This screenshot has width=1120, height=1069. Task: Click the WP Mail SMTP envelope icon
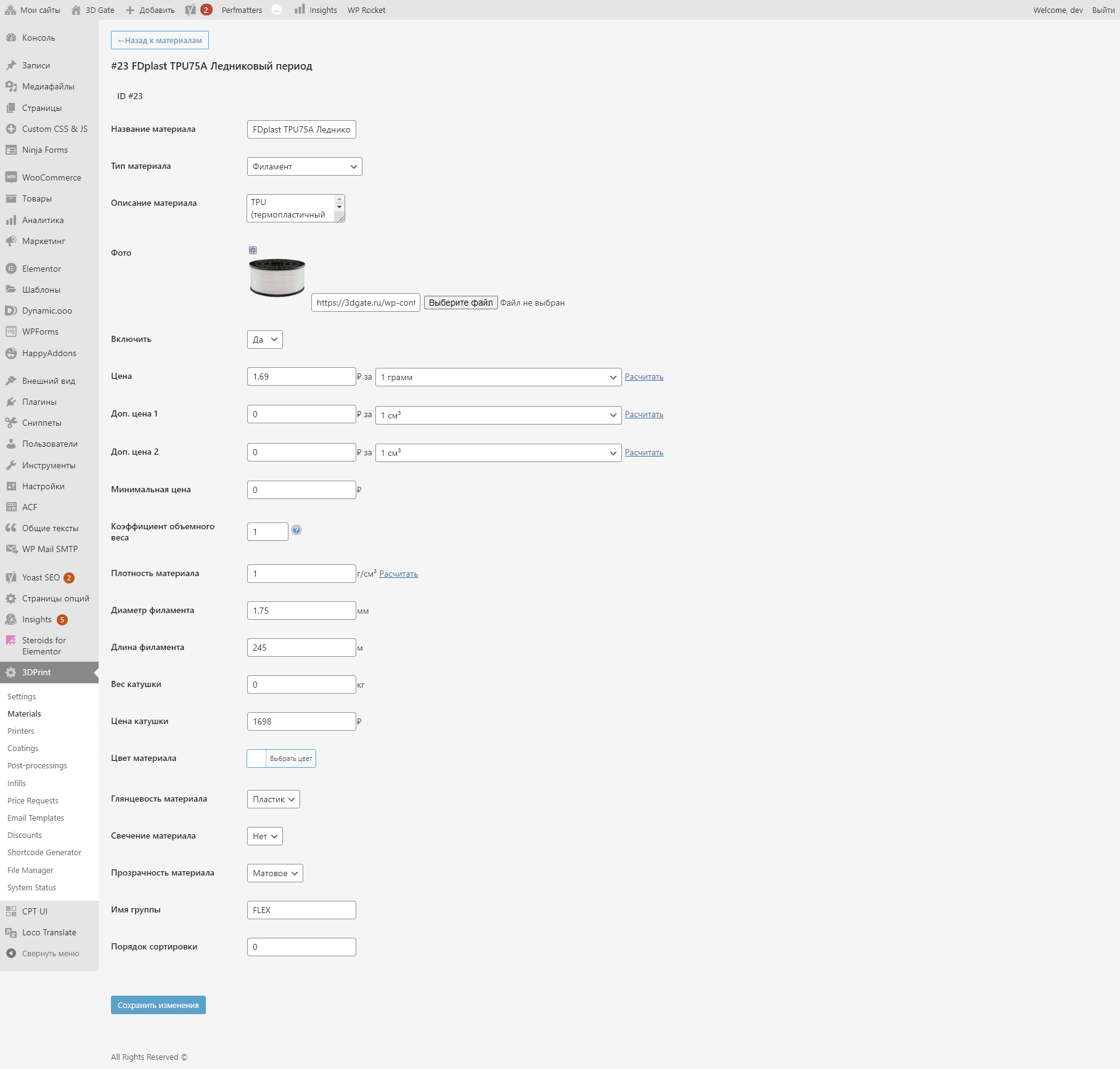11,549
